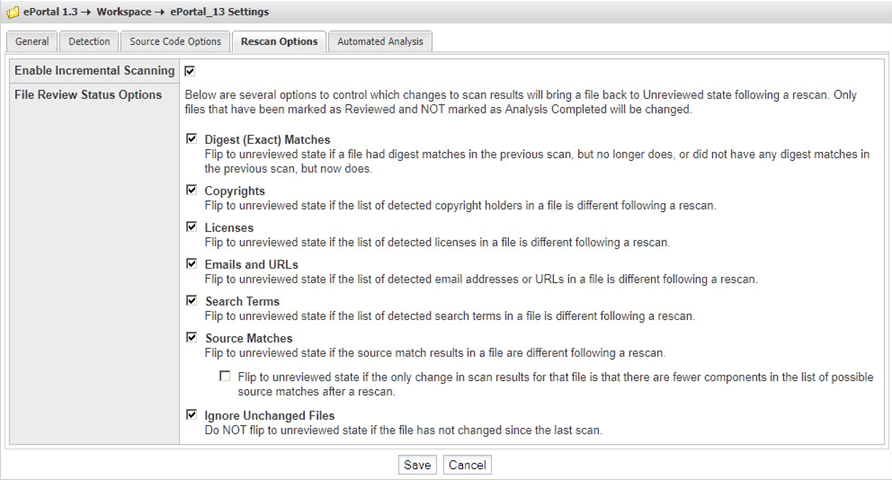Switch to the Automated Analysis tab

pos(380,42)
